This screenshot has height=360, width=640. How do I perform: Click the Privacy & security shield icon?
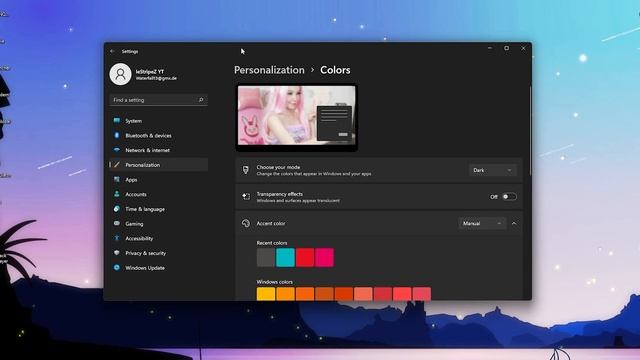(117, 253)
